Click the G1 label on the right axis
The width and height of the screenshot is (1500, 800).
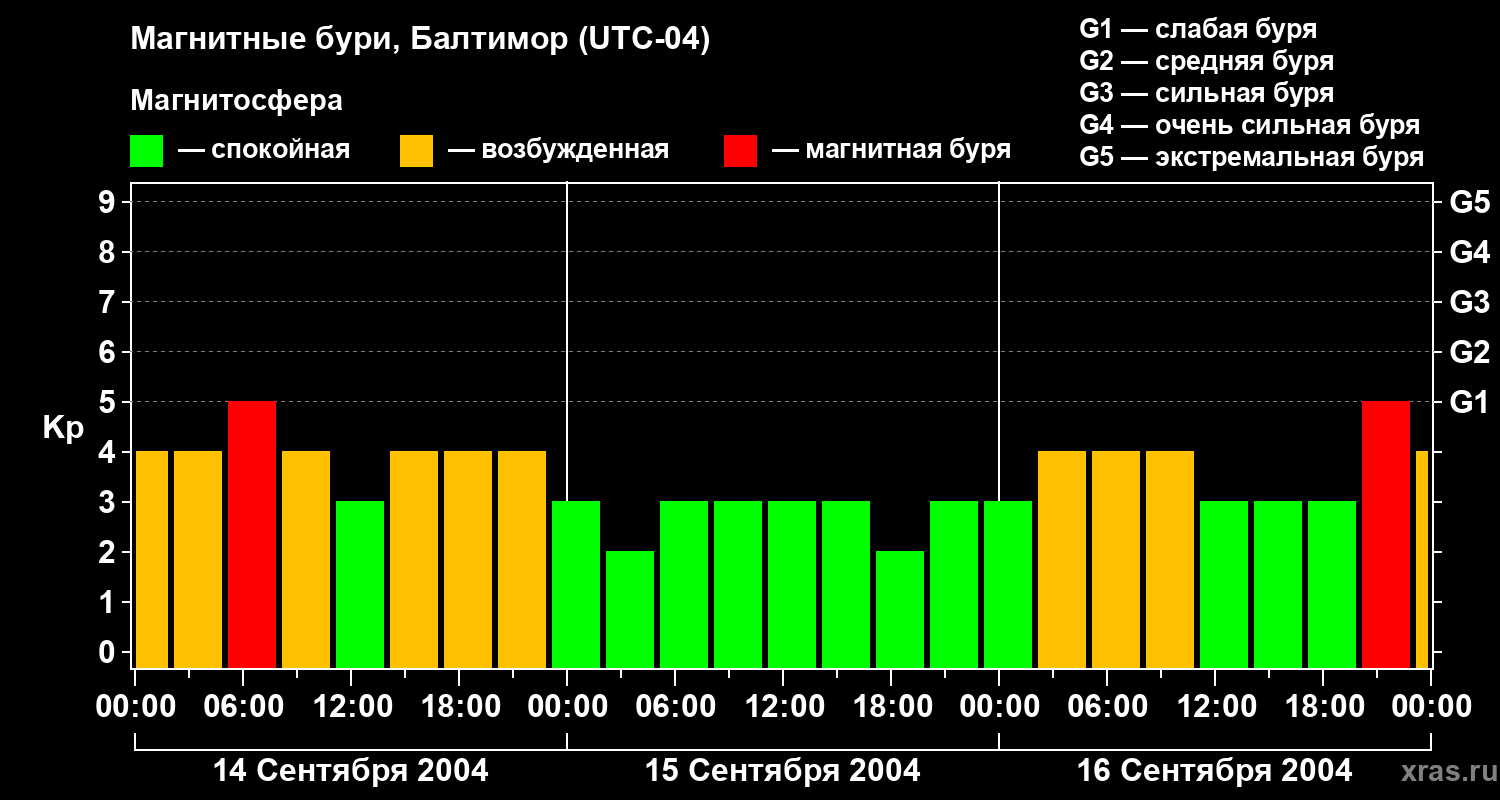tap(1469, 402)
